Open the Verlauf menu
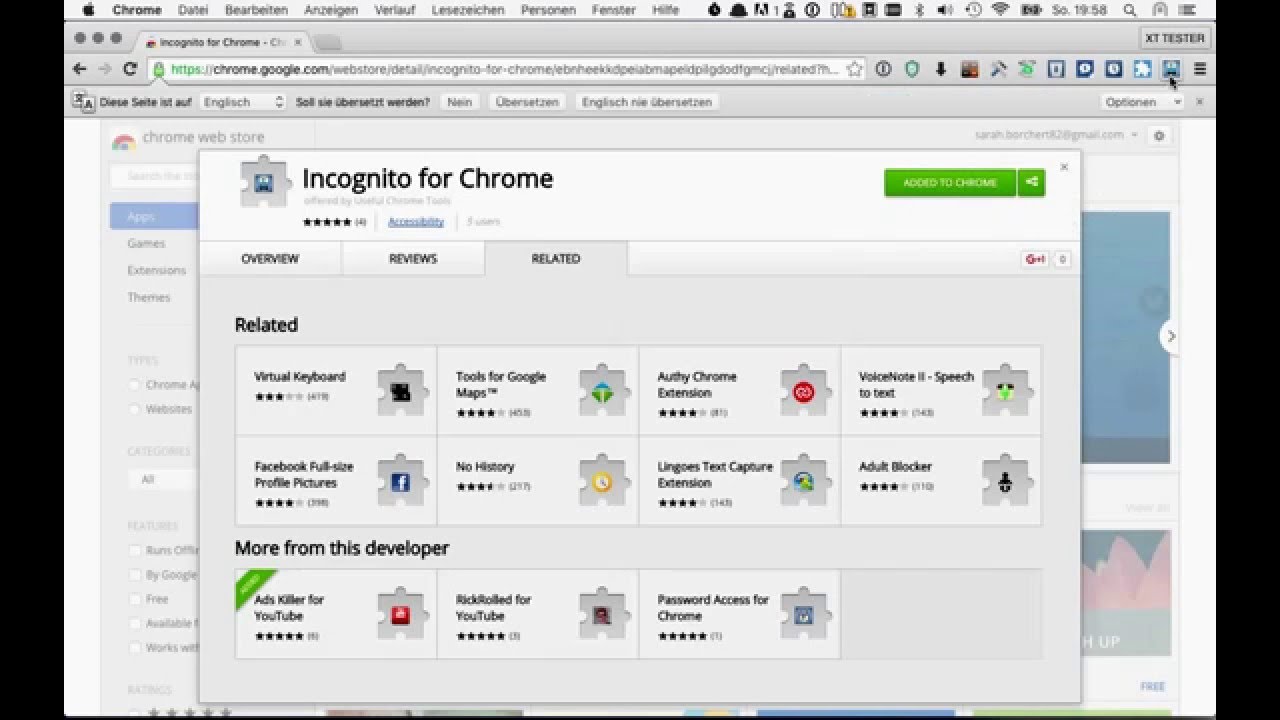Image resolution: width=1280 pixels, height=720 pixels. pyautogui.click(x=395, y=10)
